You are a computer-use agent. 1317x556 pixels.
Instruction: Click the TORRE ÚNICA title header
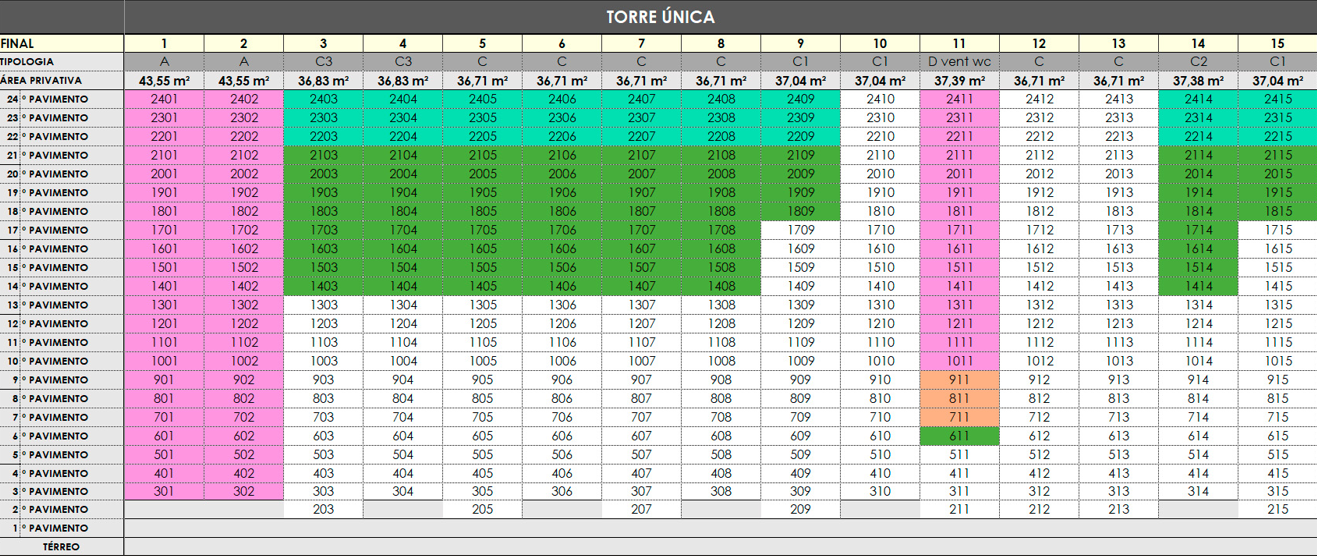pos(660,17)
